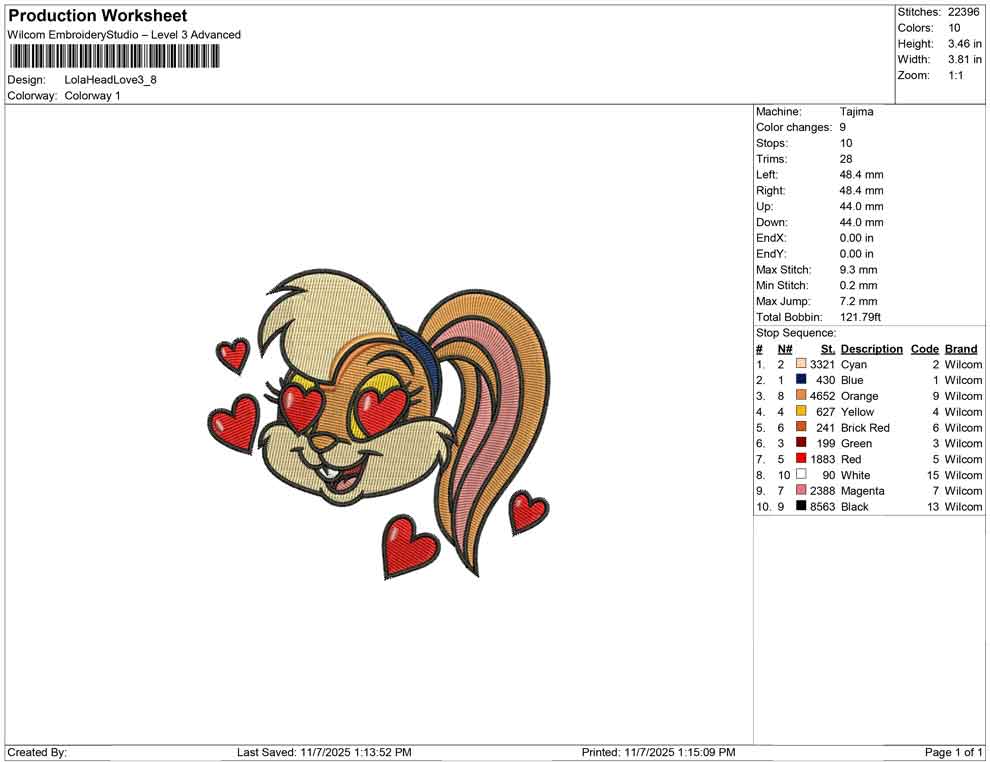Click the Zoom value '1:1'
Image resolution: width=990 pixels, height=762 pixels.
click(955, 75)
